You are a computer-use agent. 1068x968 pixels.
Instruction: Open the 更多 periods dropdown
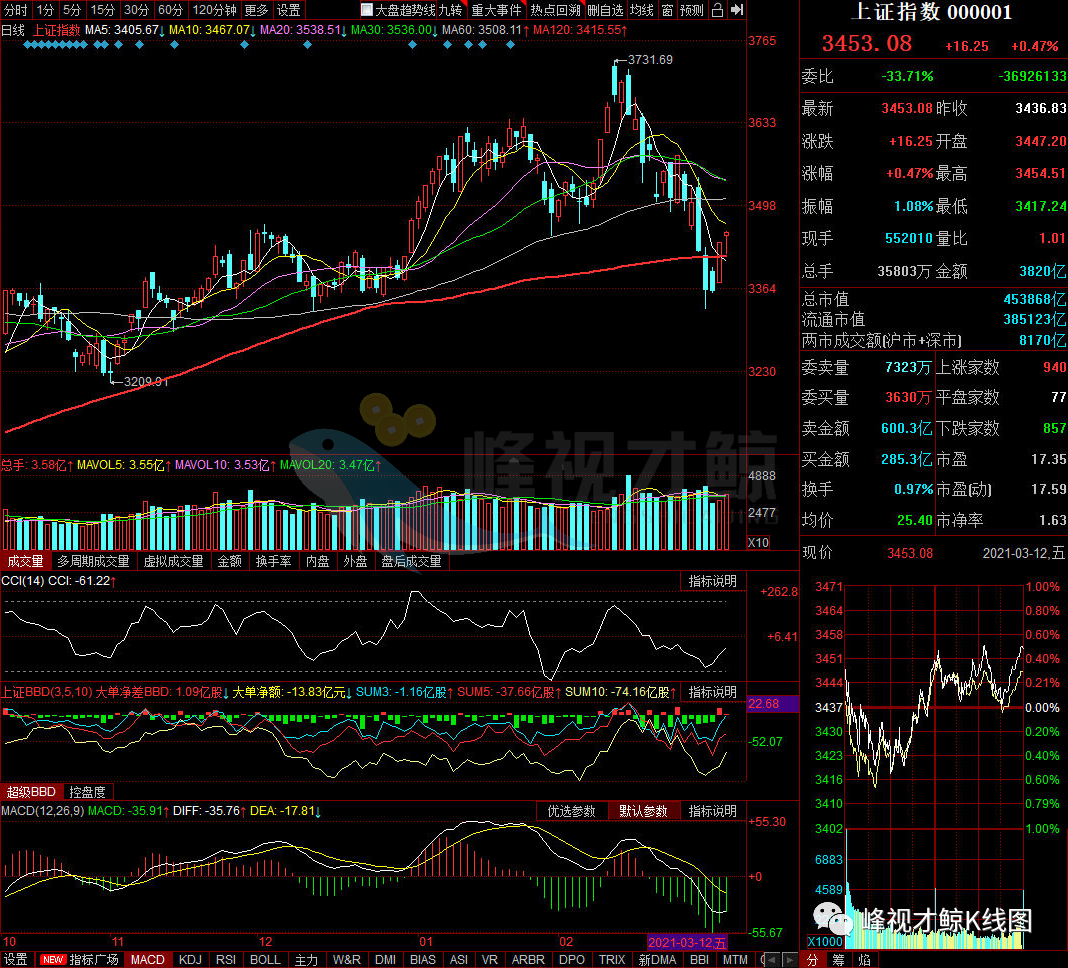click(x=256, y=10)
